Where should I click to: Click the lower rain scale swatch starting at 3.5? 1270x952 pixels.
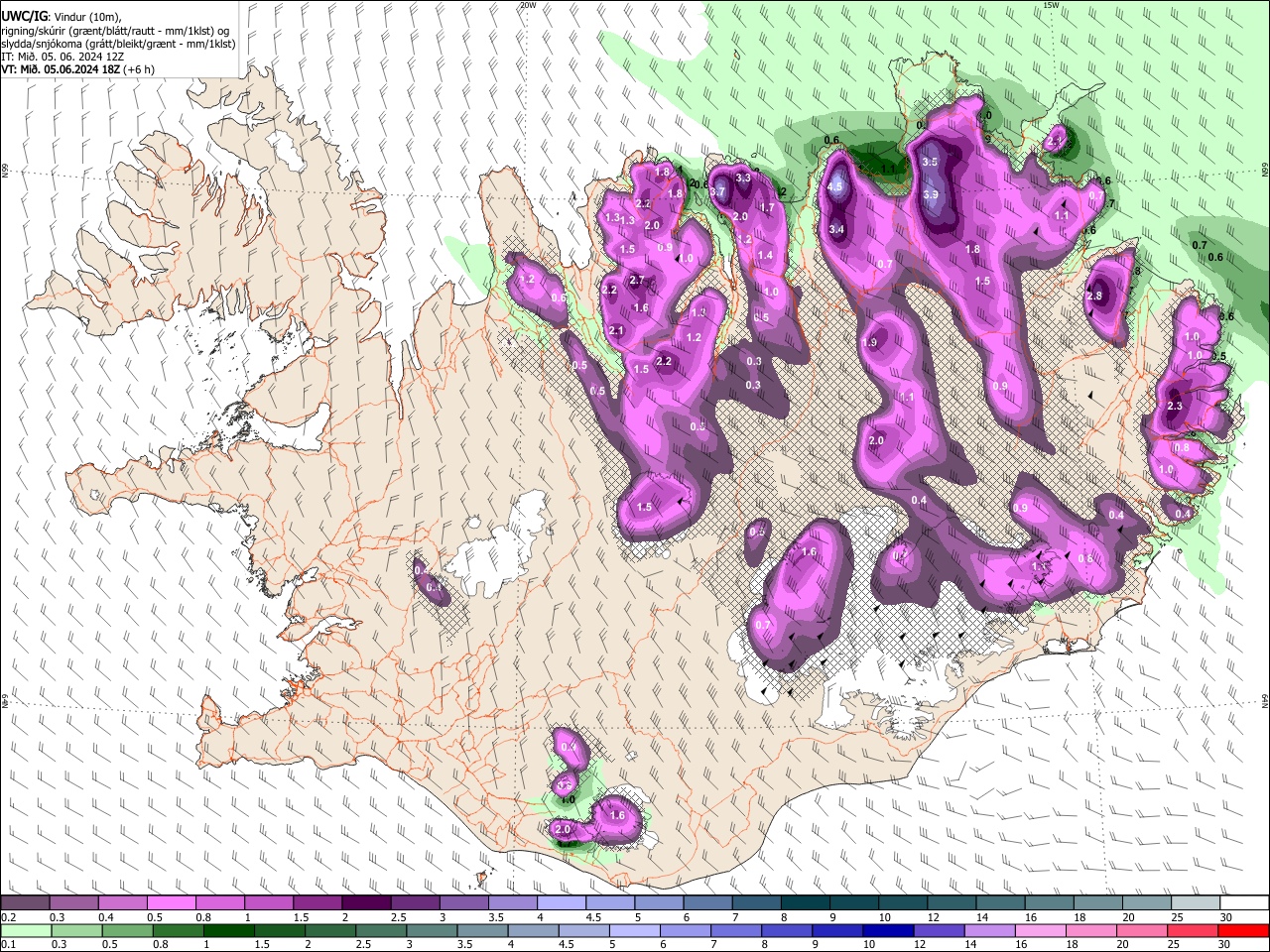483,930
